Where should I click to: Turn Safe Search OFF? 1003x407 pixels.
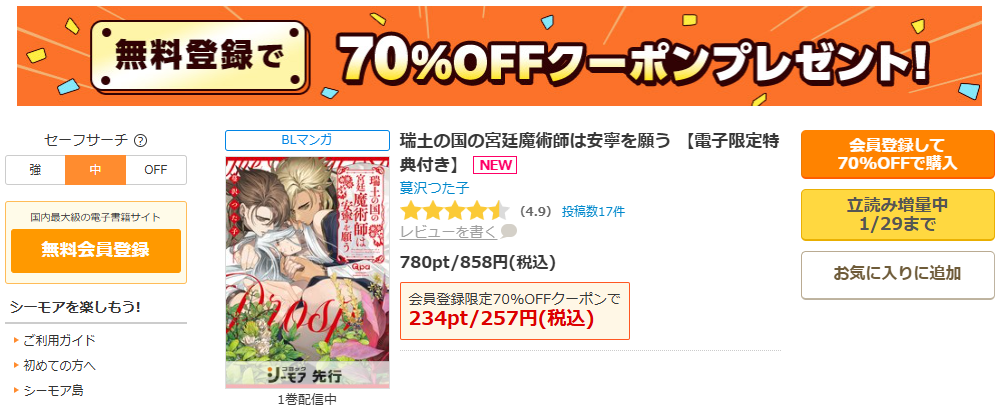(156, 170)
